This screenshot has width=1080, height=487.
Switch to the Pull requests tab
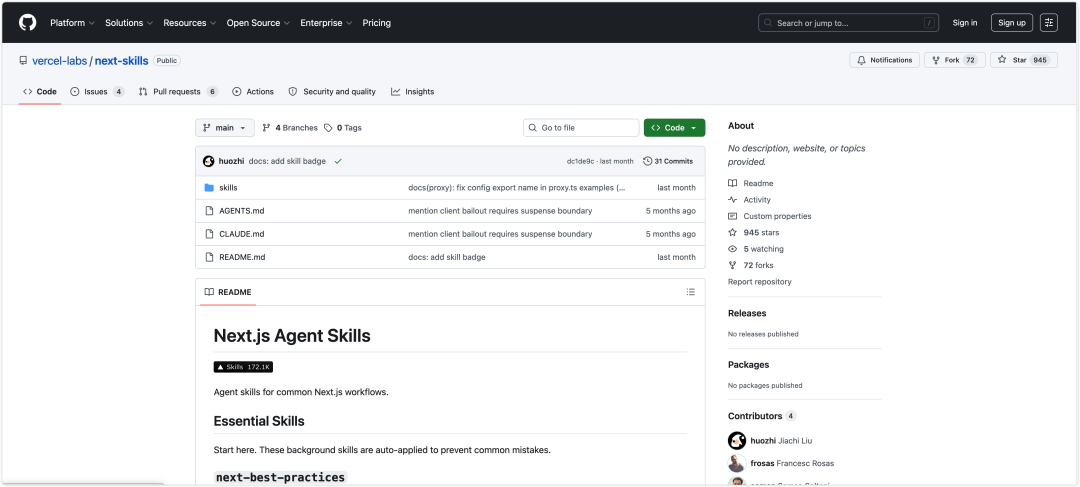coord(178,92)
